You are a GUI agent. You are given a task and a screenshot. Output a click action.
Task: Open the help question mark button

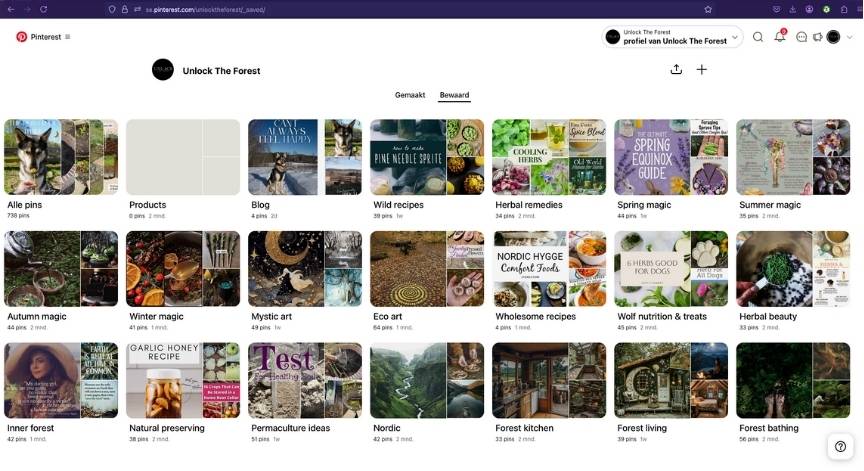click(840, 447)
